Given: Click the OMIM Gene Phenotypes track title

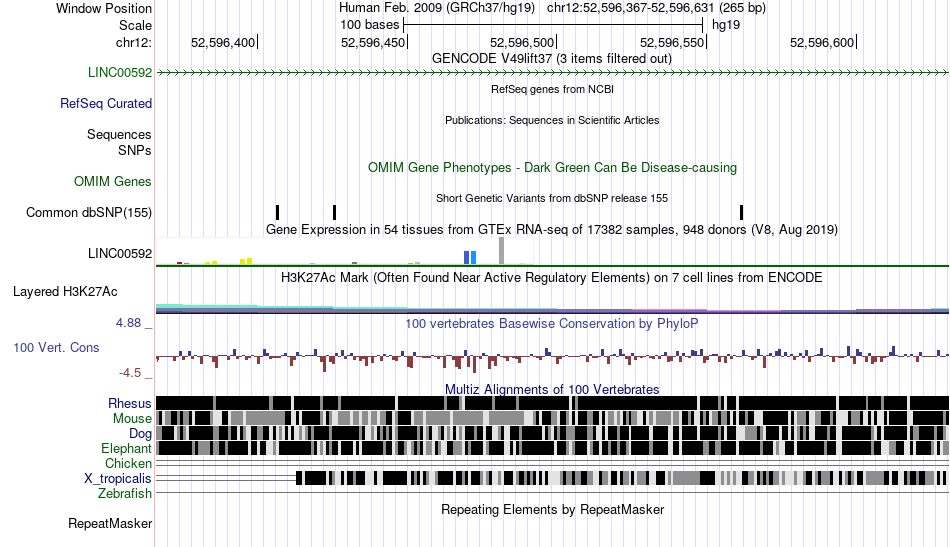Looking at the screenshot, I should tap(552, 168).
